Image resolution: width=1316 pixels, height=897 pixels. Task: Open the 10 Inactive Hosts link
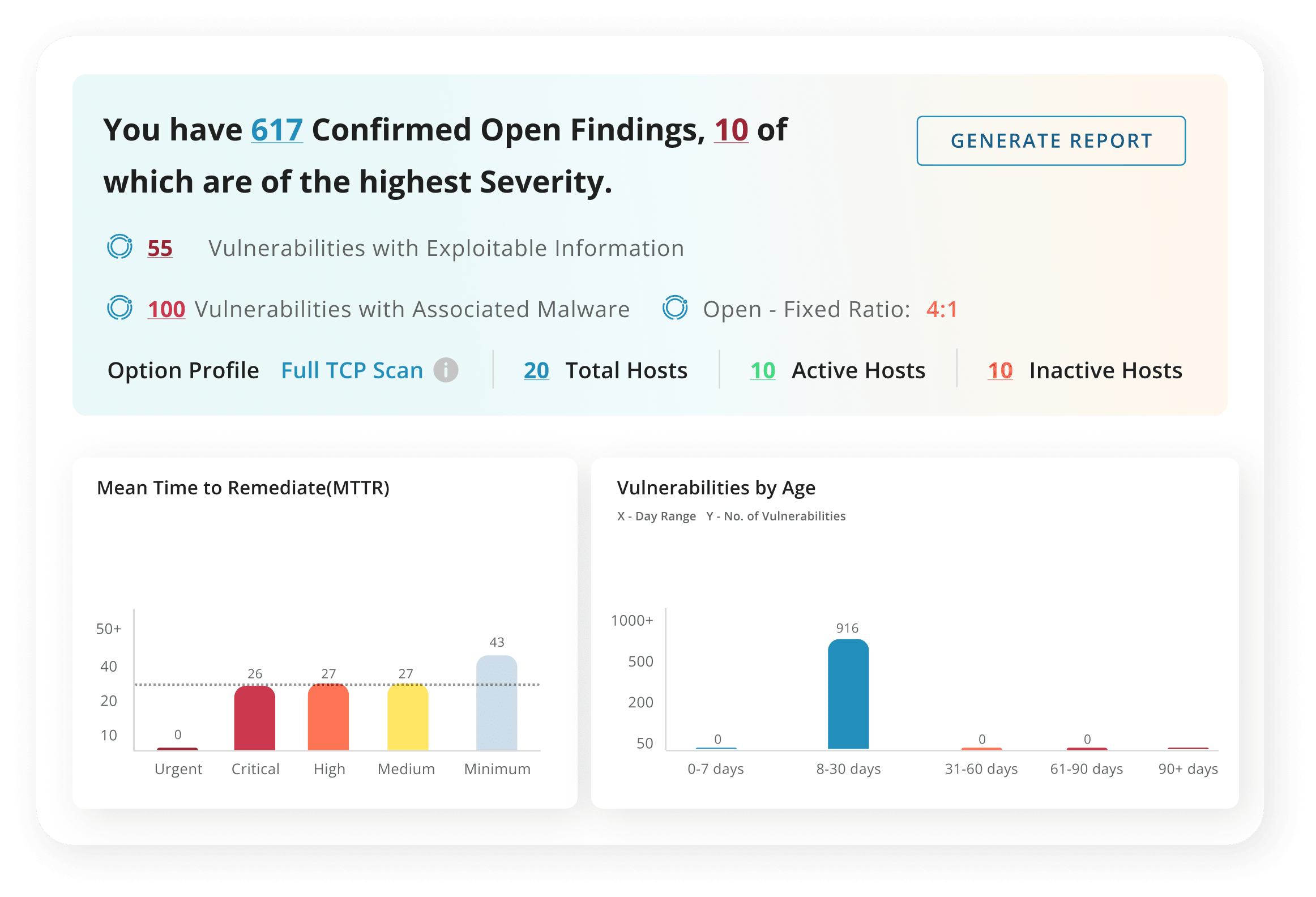click(x=1000, y=370)
